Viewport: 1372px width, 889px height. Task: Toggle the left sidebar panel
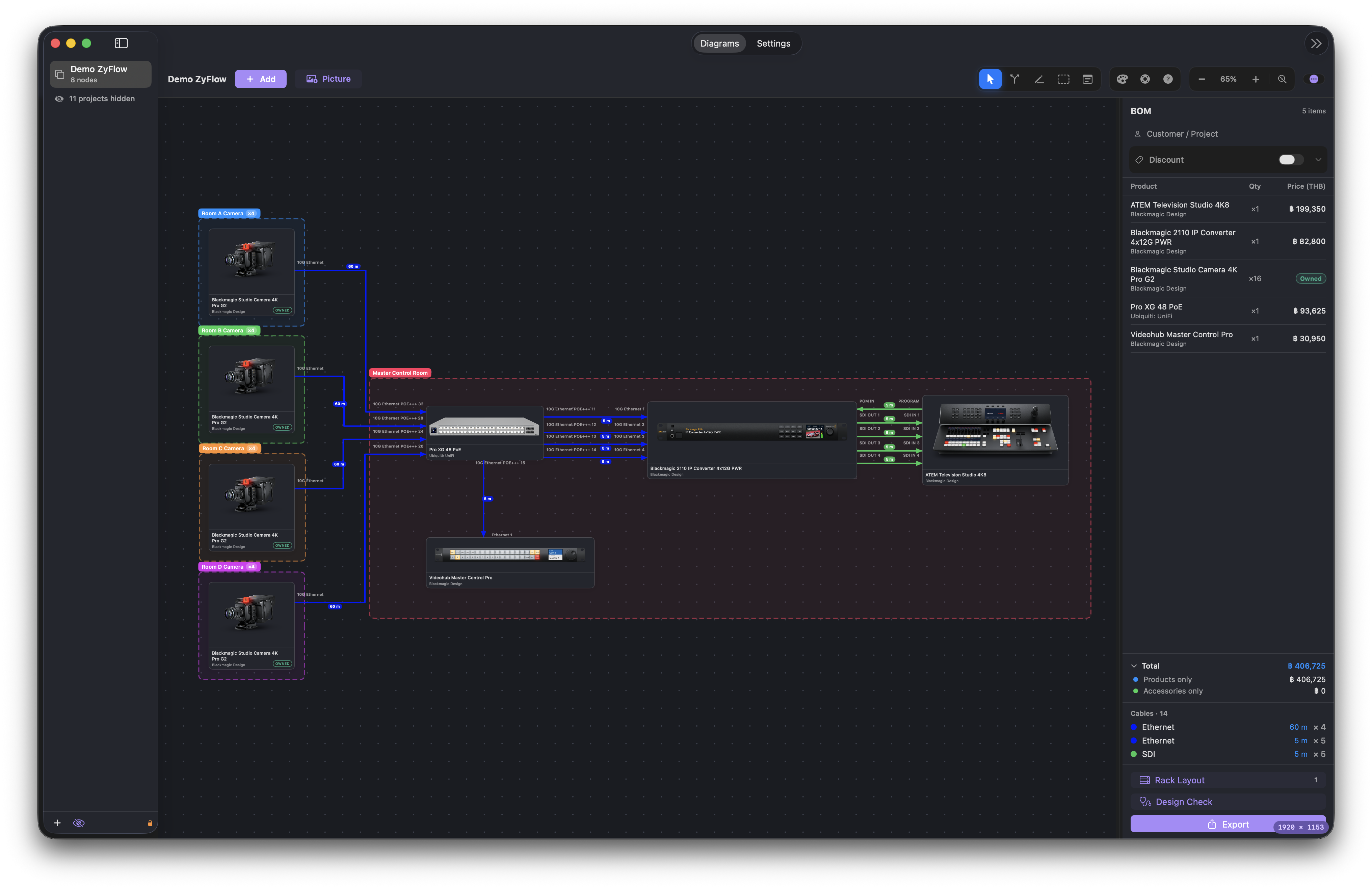coord(121,43)
